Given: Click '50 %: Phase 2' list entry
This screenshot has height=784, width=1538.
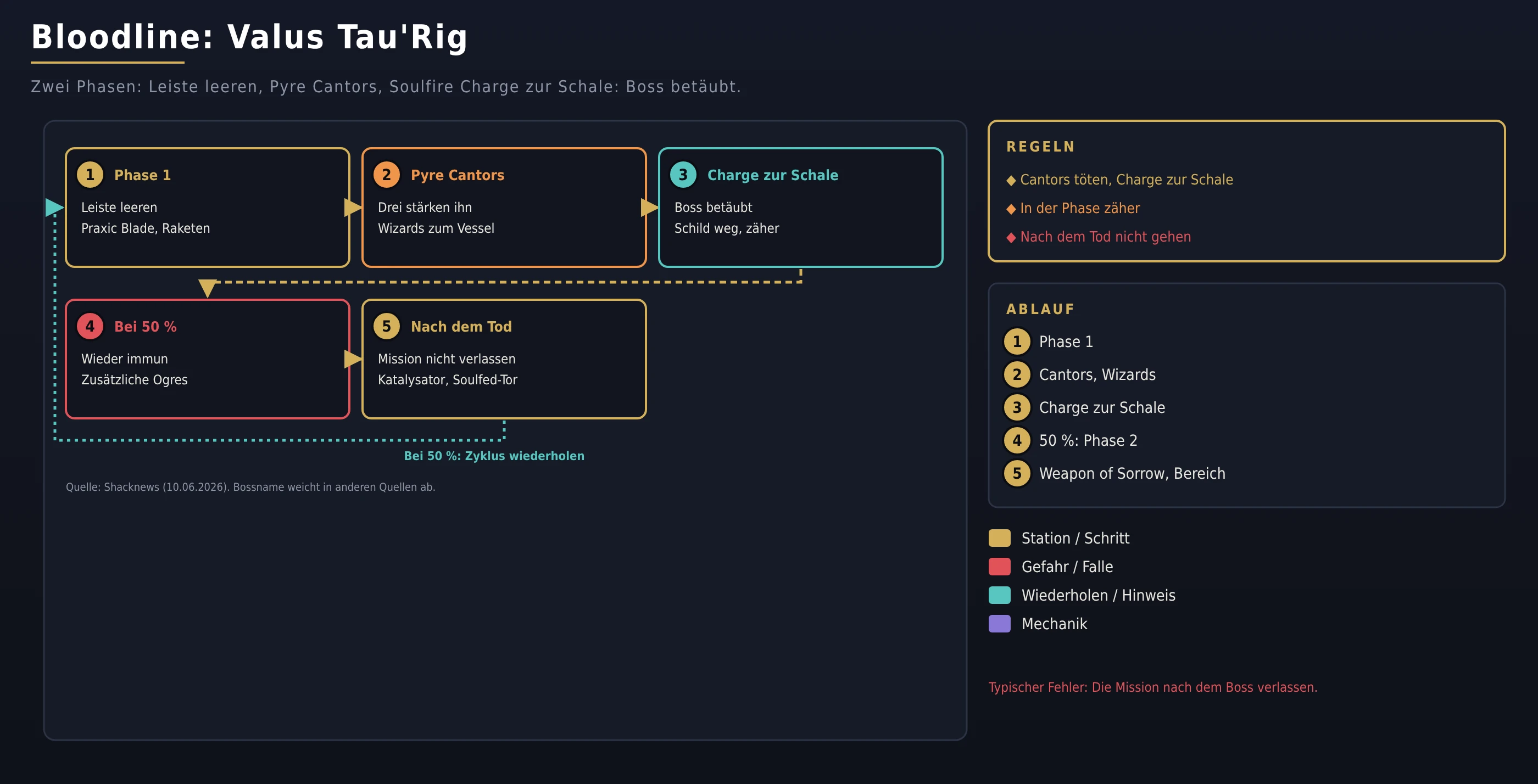Looking at the screenshot, I should coord(1089,441).
